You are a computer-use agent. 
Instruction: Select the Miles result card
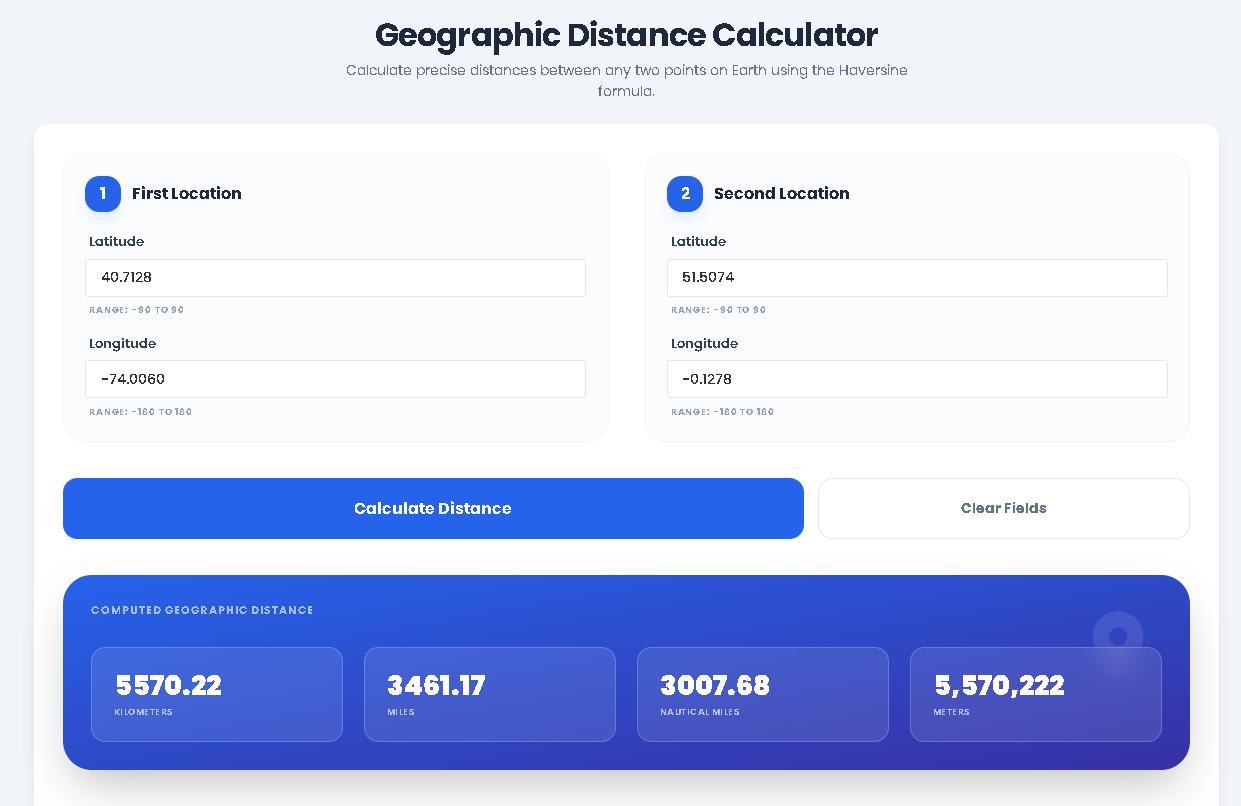[489, 694]
